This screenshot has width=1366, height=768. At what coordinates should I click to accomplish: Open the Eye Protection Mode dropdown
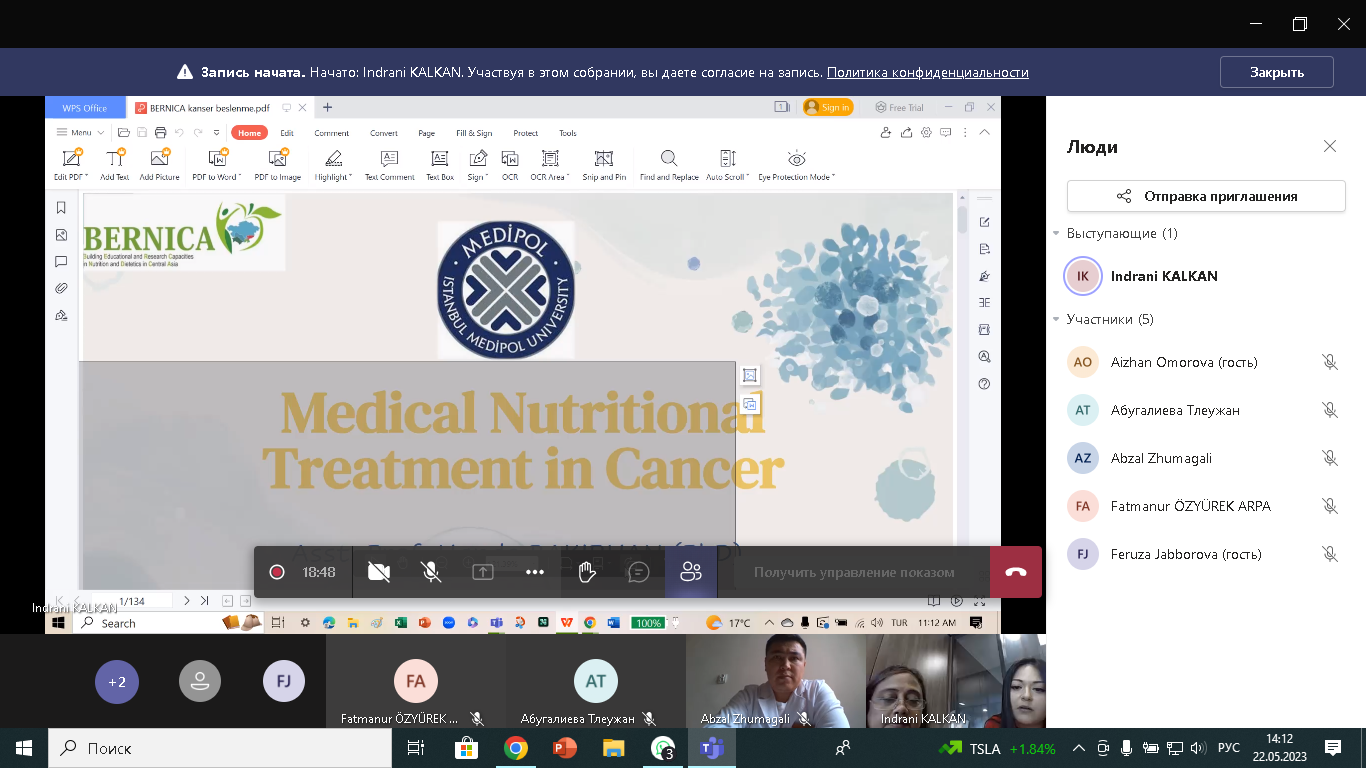coord(796,165)
